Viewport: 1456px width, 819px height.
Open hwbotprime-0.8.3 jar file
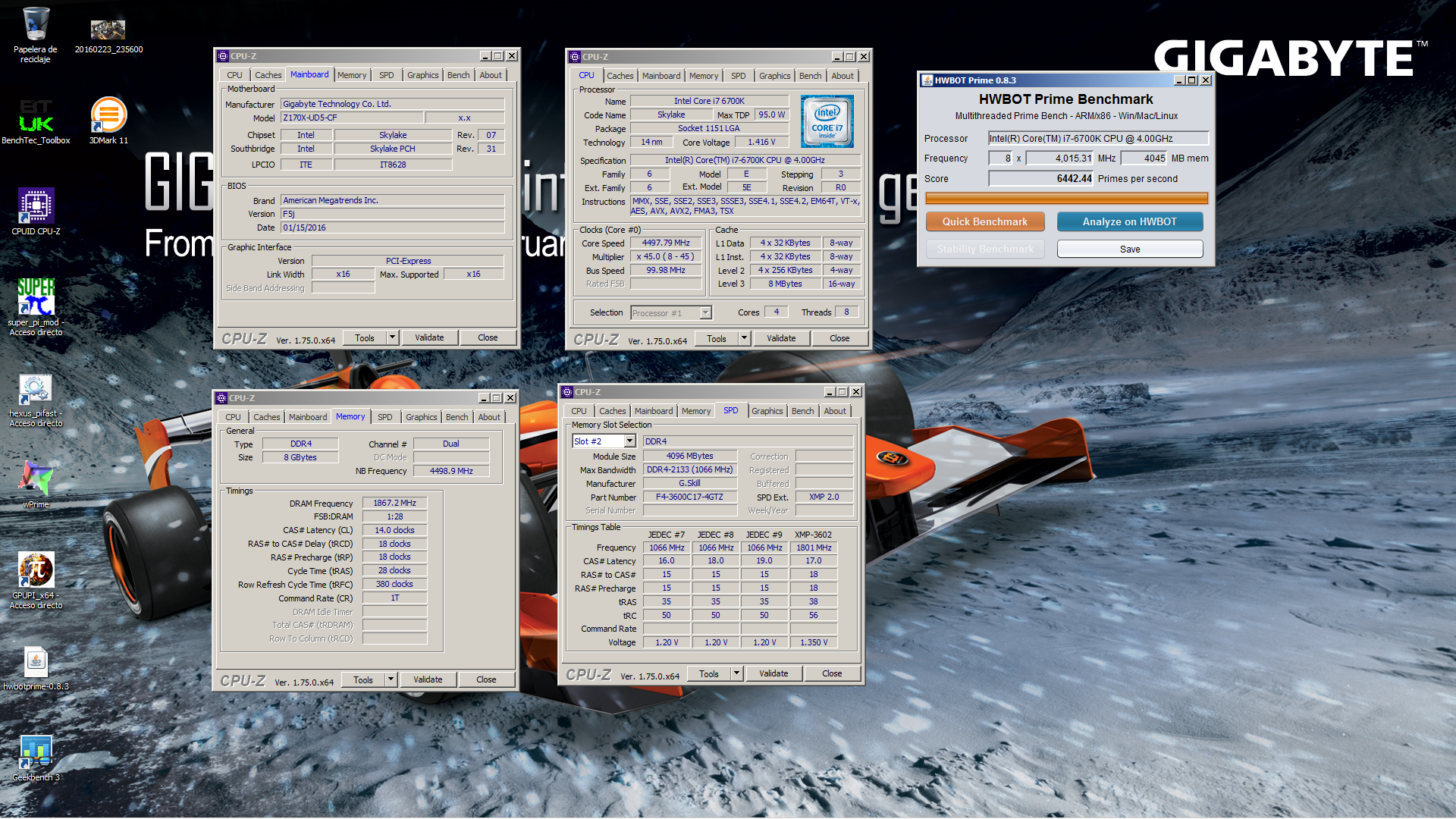[x=36, y=669]
